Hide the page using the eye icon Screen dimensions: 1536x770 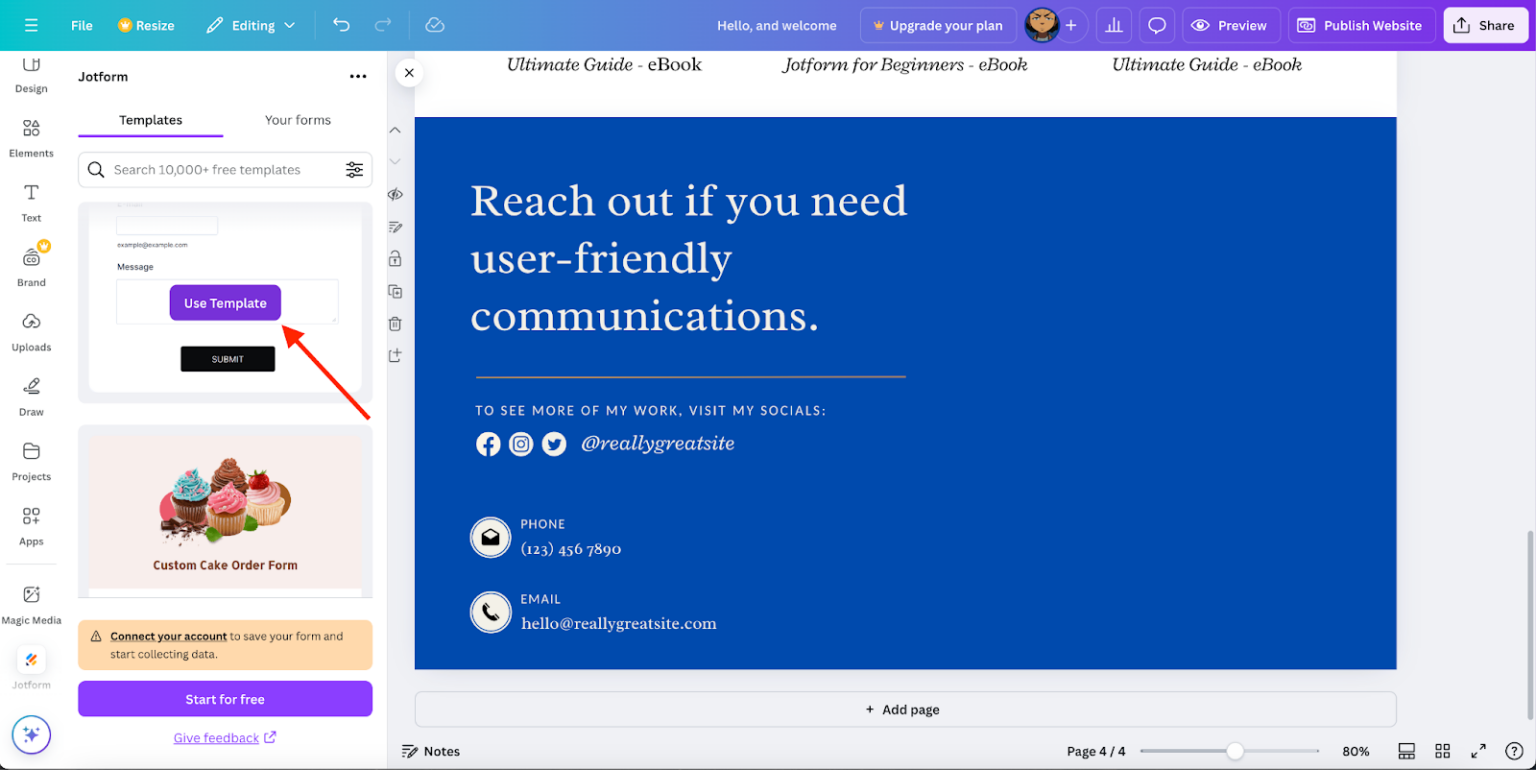click(395, 194)
